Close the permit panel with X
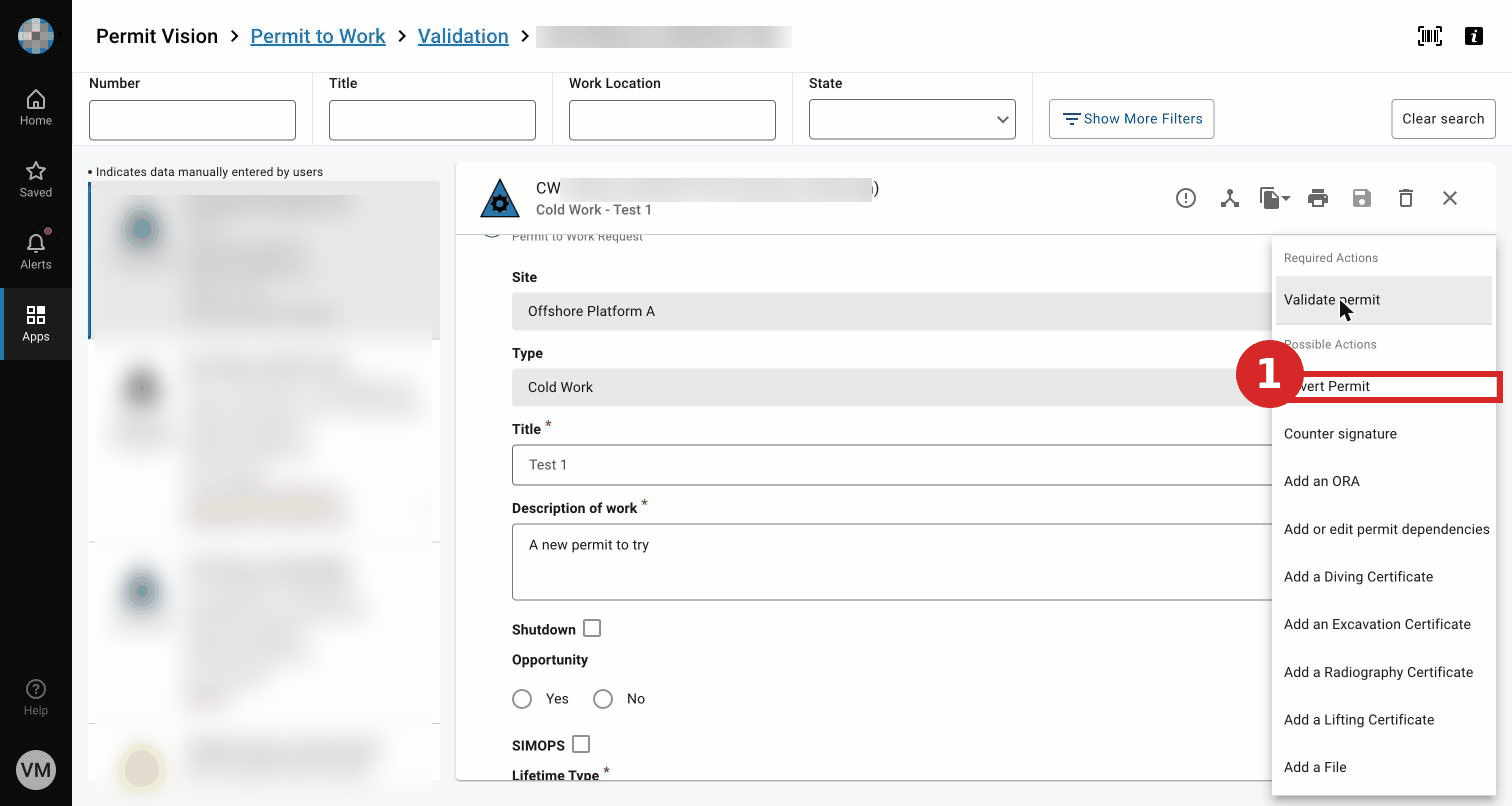1512x806 pixels. click(1450, 198)
